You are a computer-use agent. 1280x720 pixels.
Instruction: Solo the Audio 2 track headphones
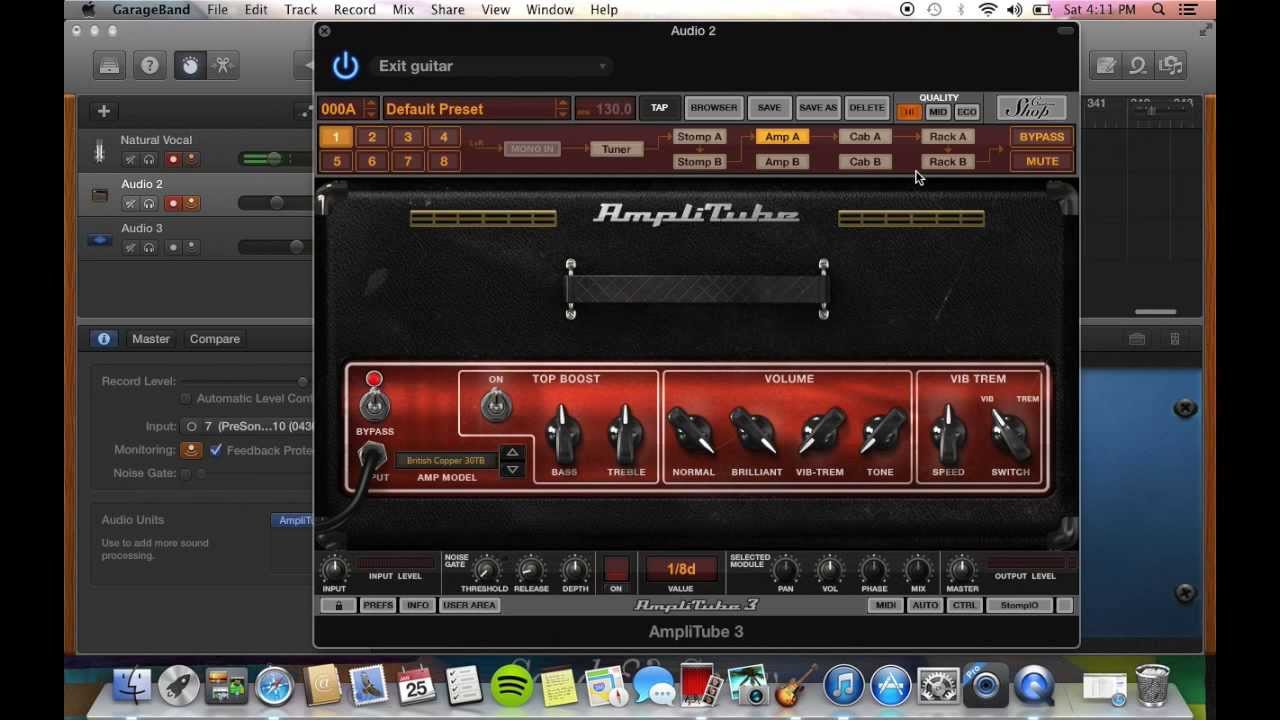[x=149, y=204]
